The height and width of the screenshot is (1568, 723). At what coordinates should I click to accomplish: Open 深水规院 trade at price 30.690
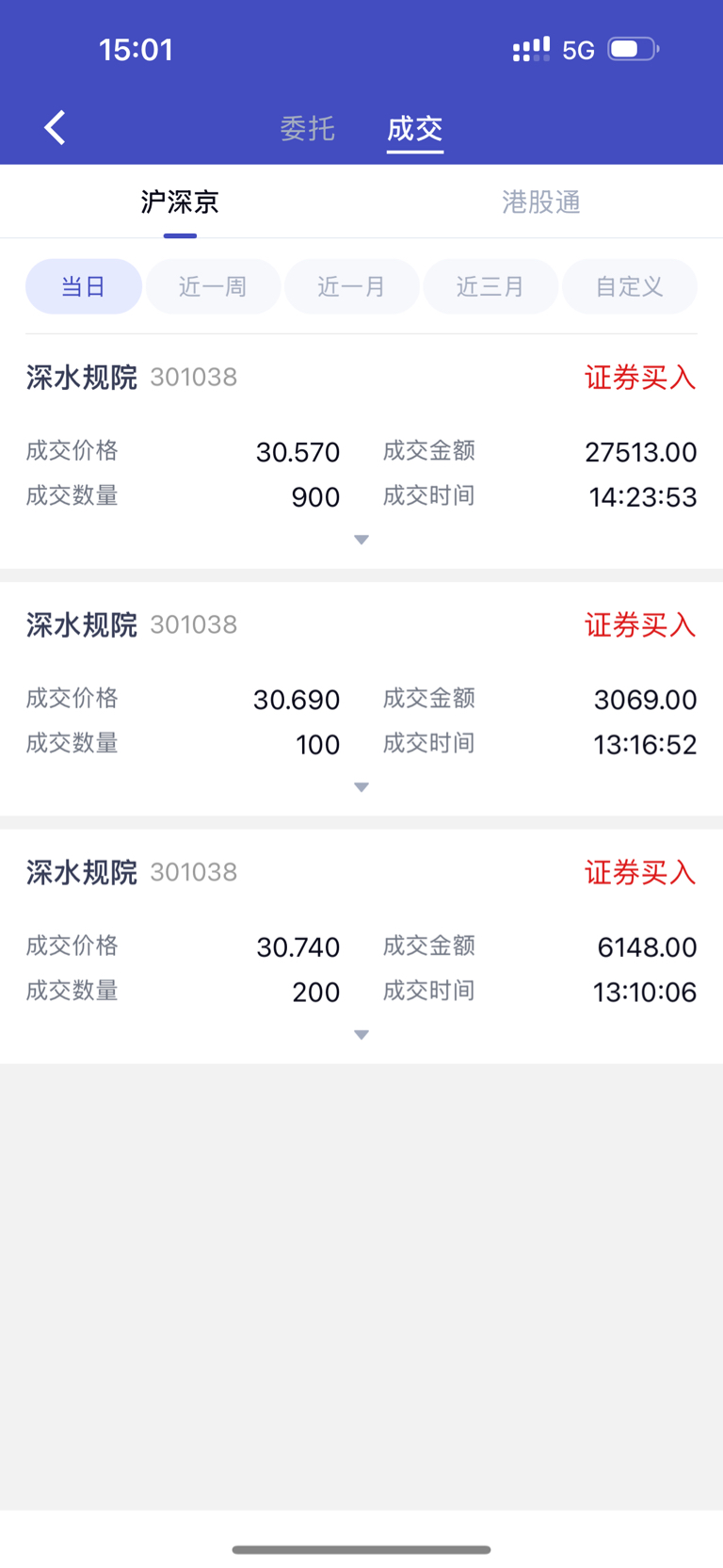point(361,699)
